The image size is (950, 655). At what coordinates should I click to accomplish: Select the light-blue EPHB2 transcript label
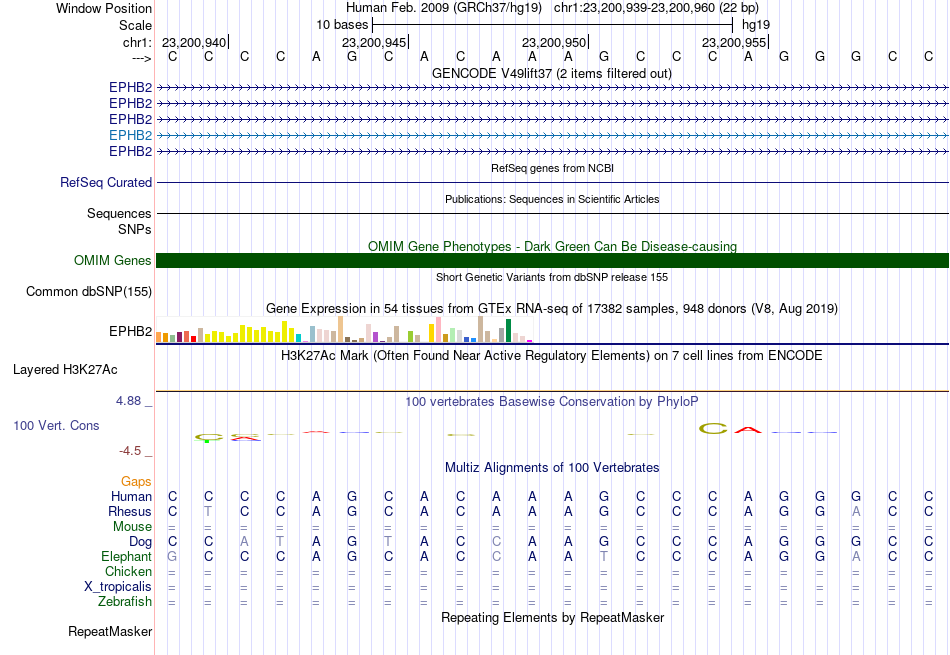tap(130, 135)
